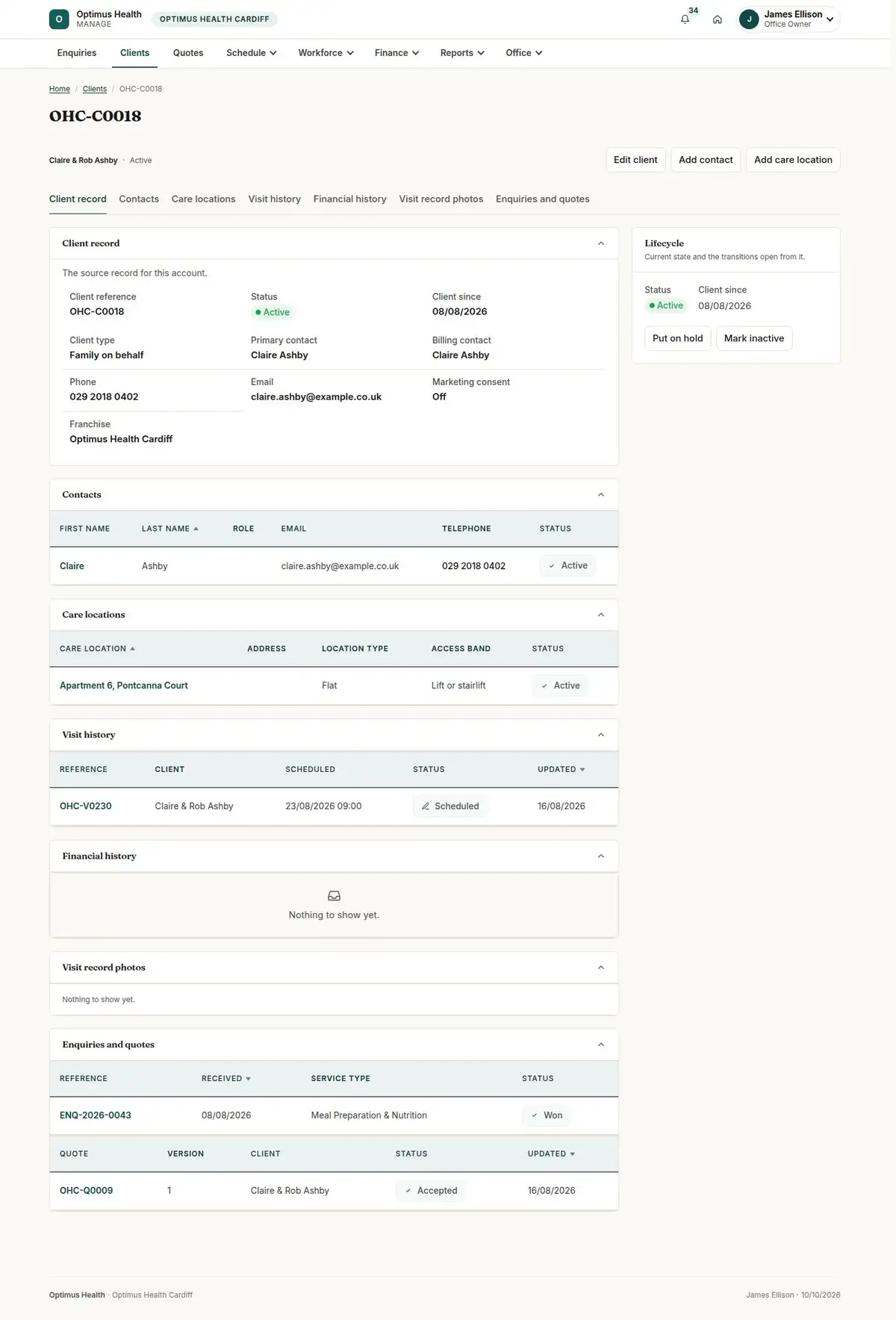The image size is (896, 1320).
Task: Open the Visit history tab
Action: tap(275, 199)
